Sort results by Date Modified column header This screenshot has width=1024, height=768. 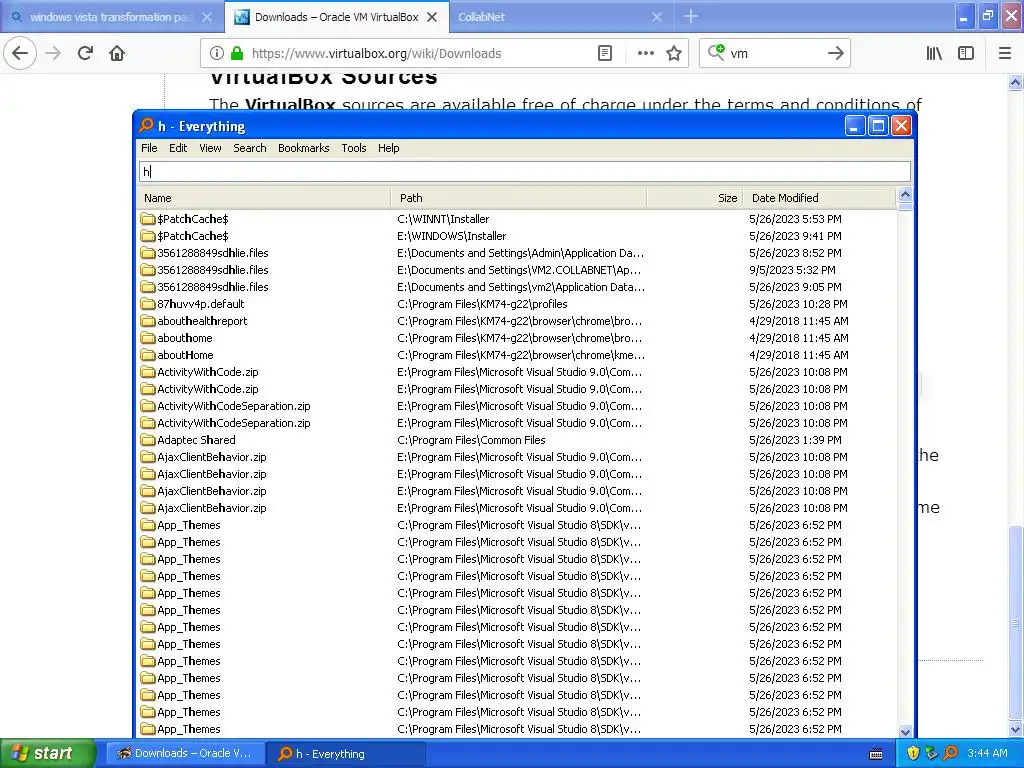click(x=820, y=198)
